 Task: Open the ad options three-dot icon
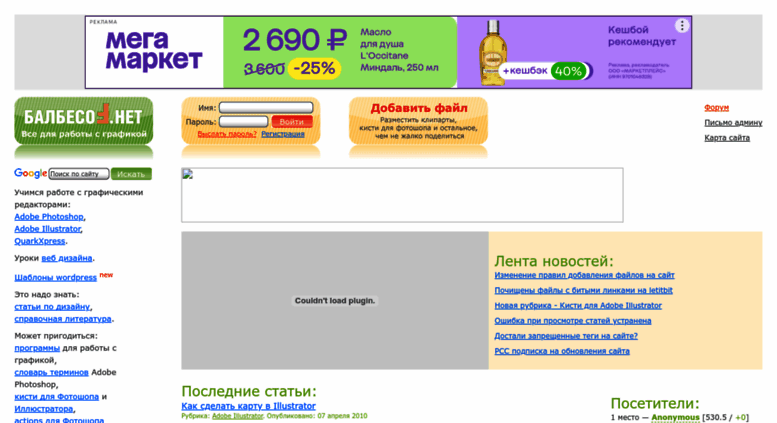[x=682, y=26]
